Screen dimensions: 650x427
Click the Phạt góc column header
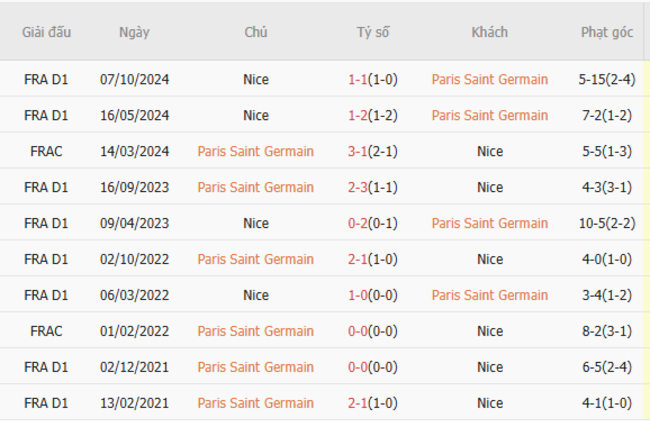pos(606,32)
